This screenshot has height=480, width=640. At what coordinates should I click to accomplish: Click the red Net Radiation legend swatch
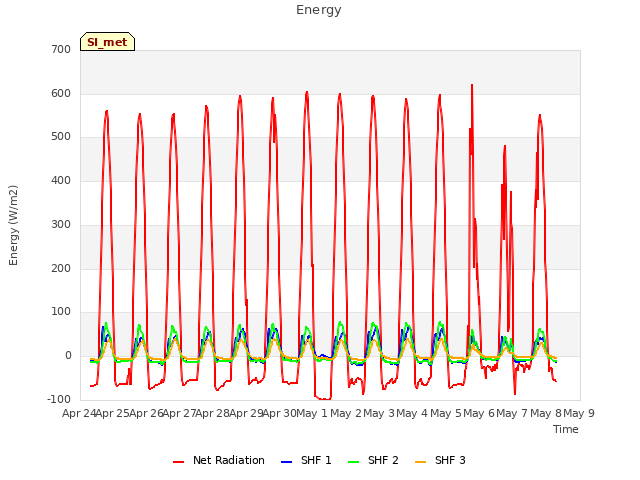[x=178, y=462]
